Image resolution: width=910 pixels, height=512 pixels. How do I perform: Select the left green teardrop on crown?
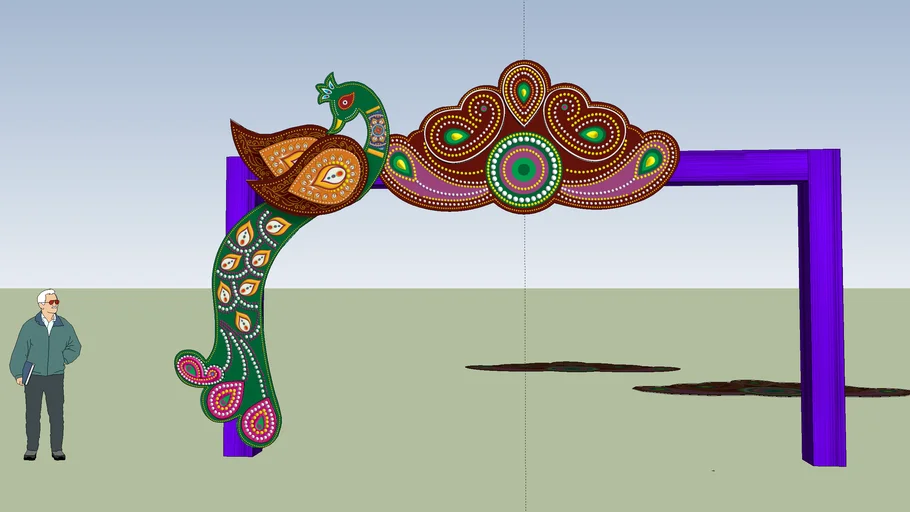click(x=457, y=136)
